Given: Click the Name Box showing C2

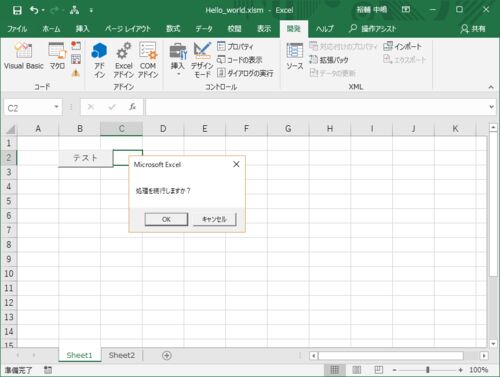Looking at the screenshot, I should [29, 108].
